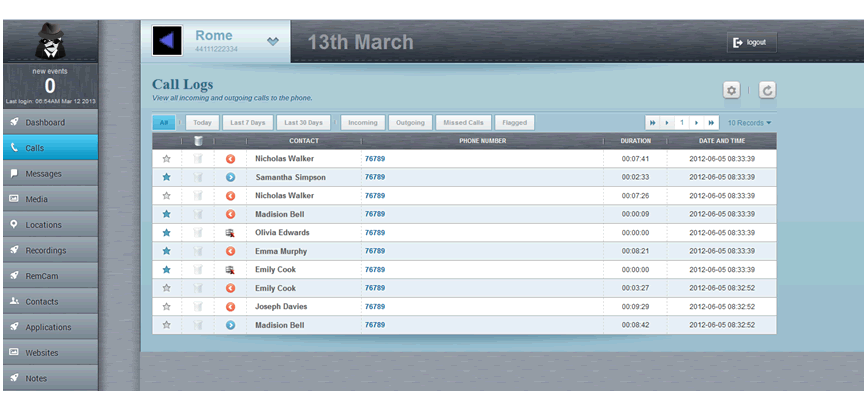The height and width of the screenshot is (410, 867).
Task: Jump to the last page of records
Action: pyautogui.click(x=712, y=122)
